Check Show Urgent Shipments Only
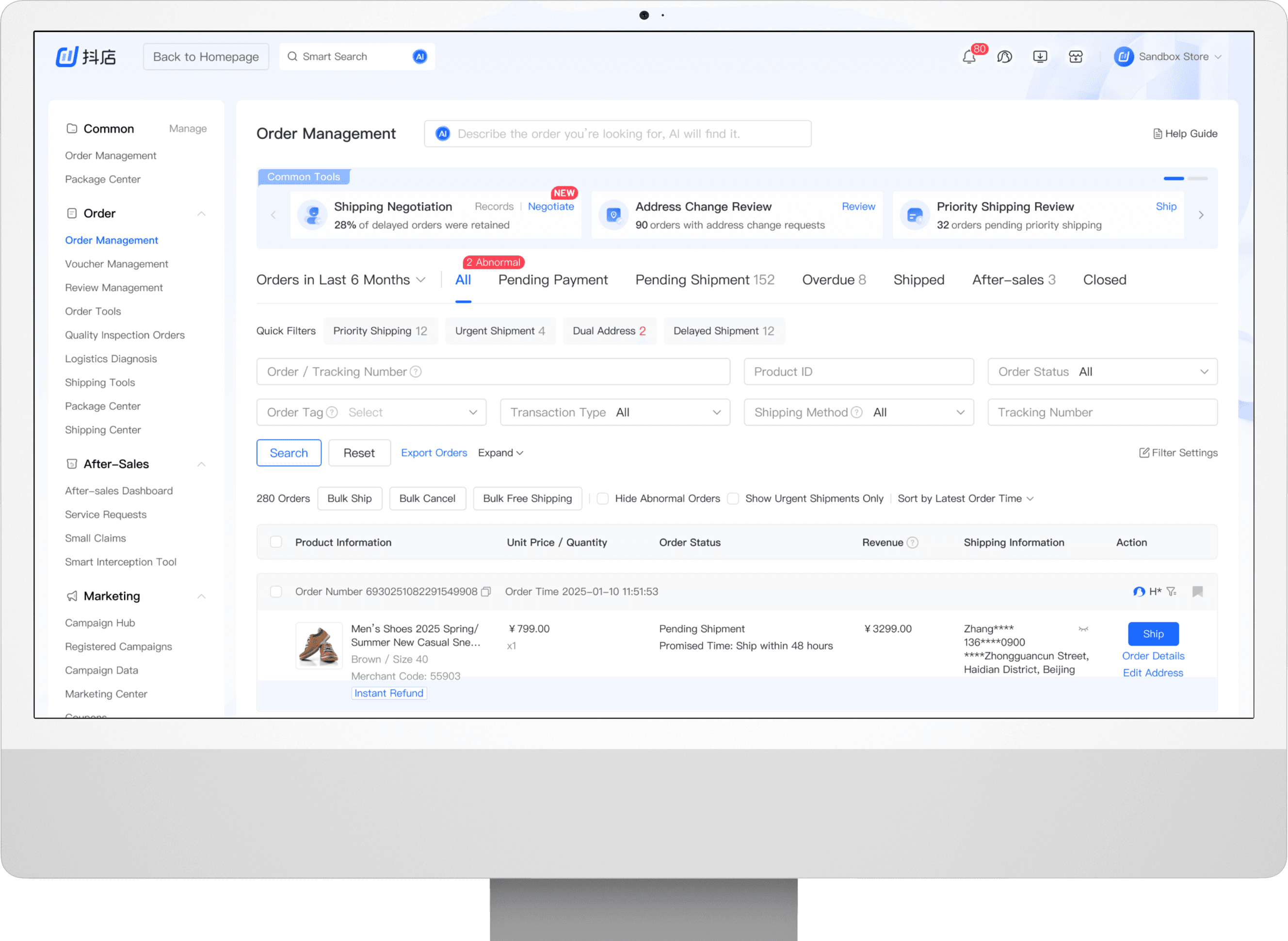 coord(733,499)
